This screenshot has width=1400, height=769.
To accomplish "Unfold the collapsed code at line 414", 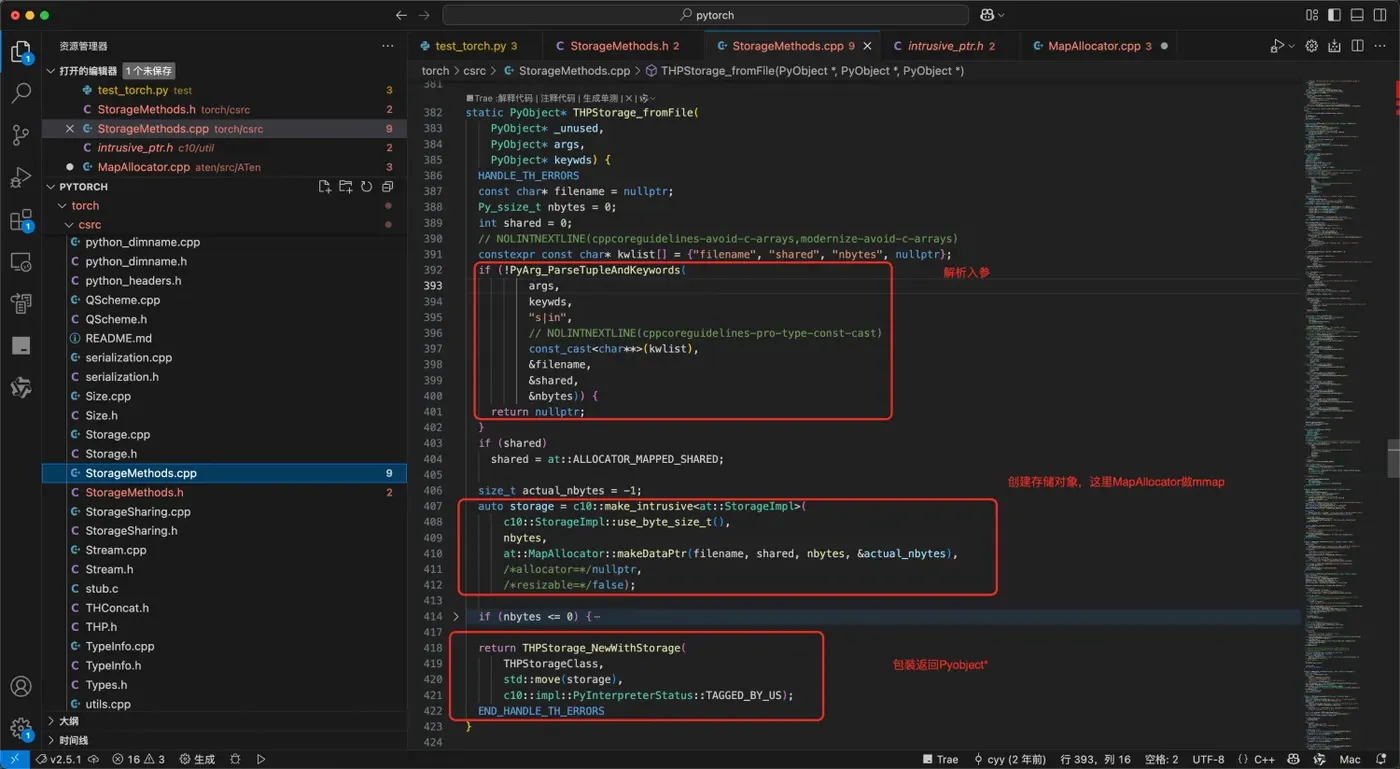I will [x=456, y=617].
